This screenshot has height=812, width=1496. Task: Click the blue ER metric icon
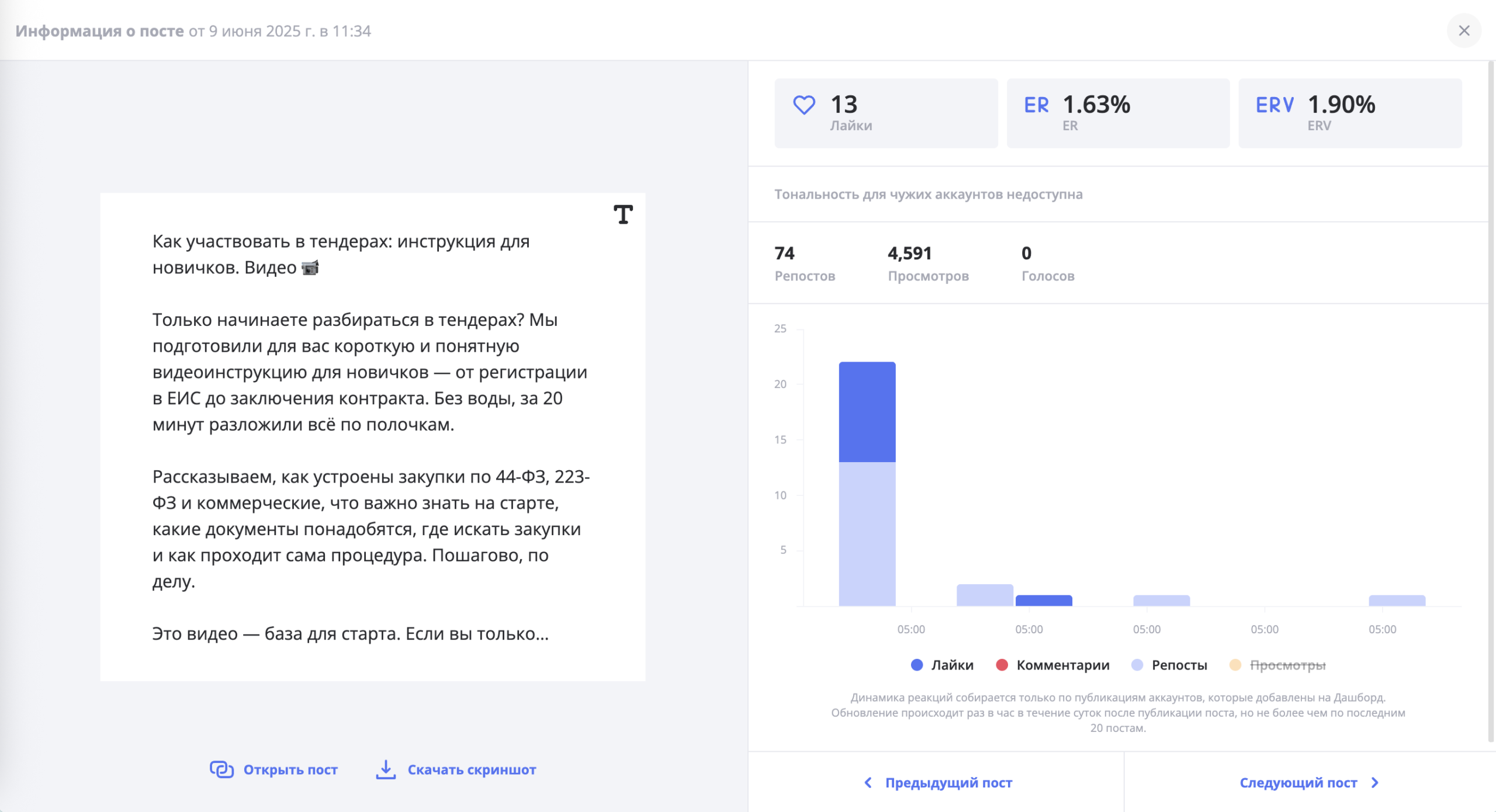coord(1037,104)
